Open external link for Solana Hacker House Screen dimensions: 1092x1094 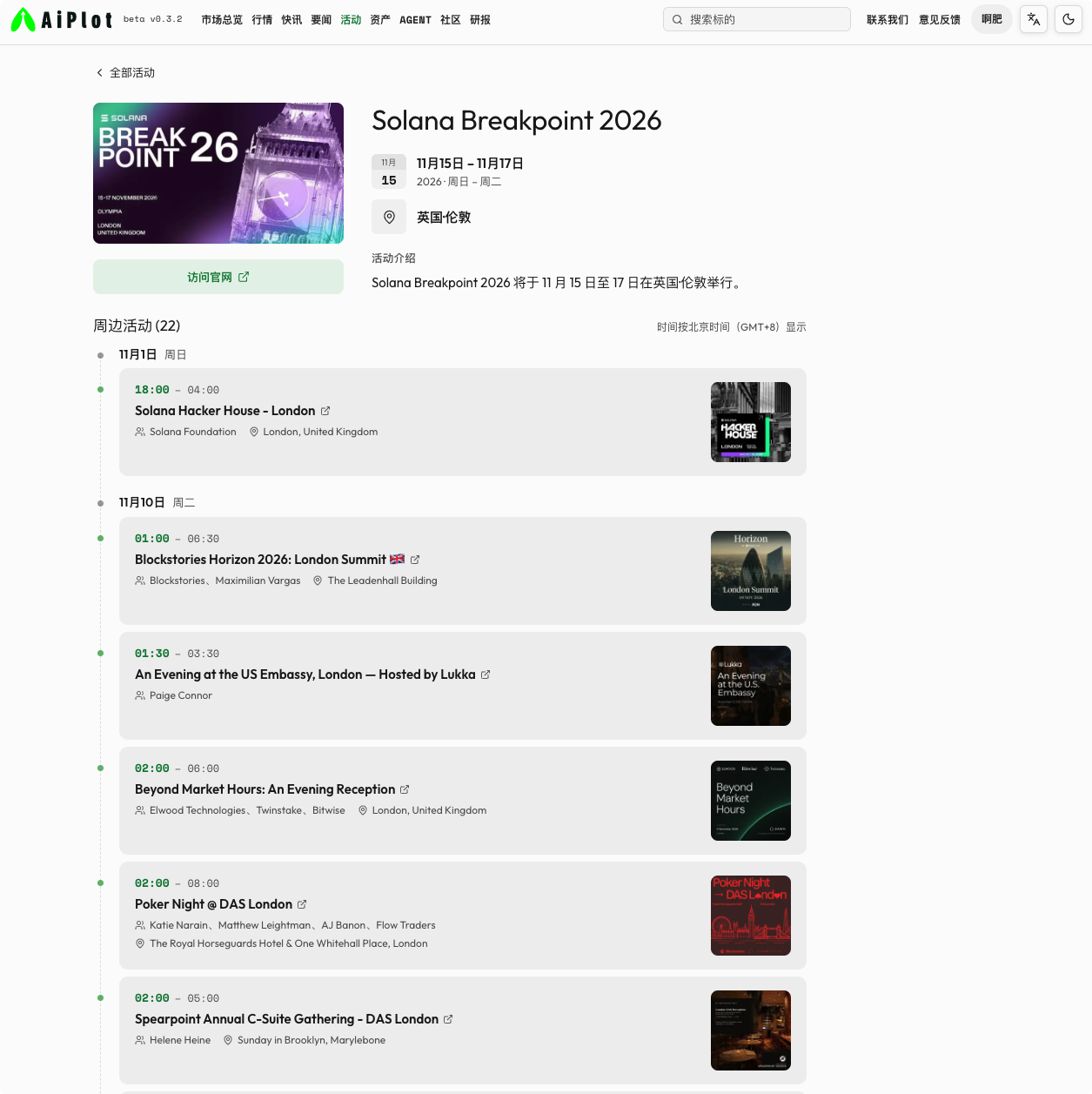325,411
